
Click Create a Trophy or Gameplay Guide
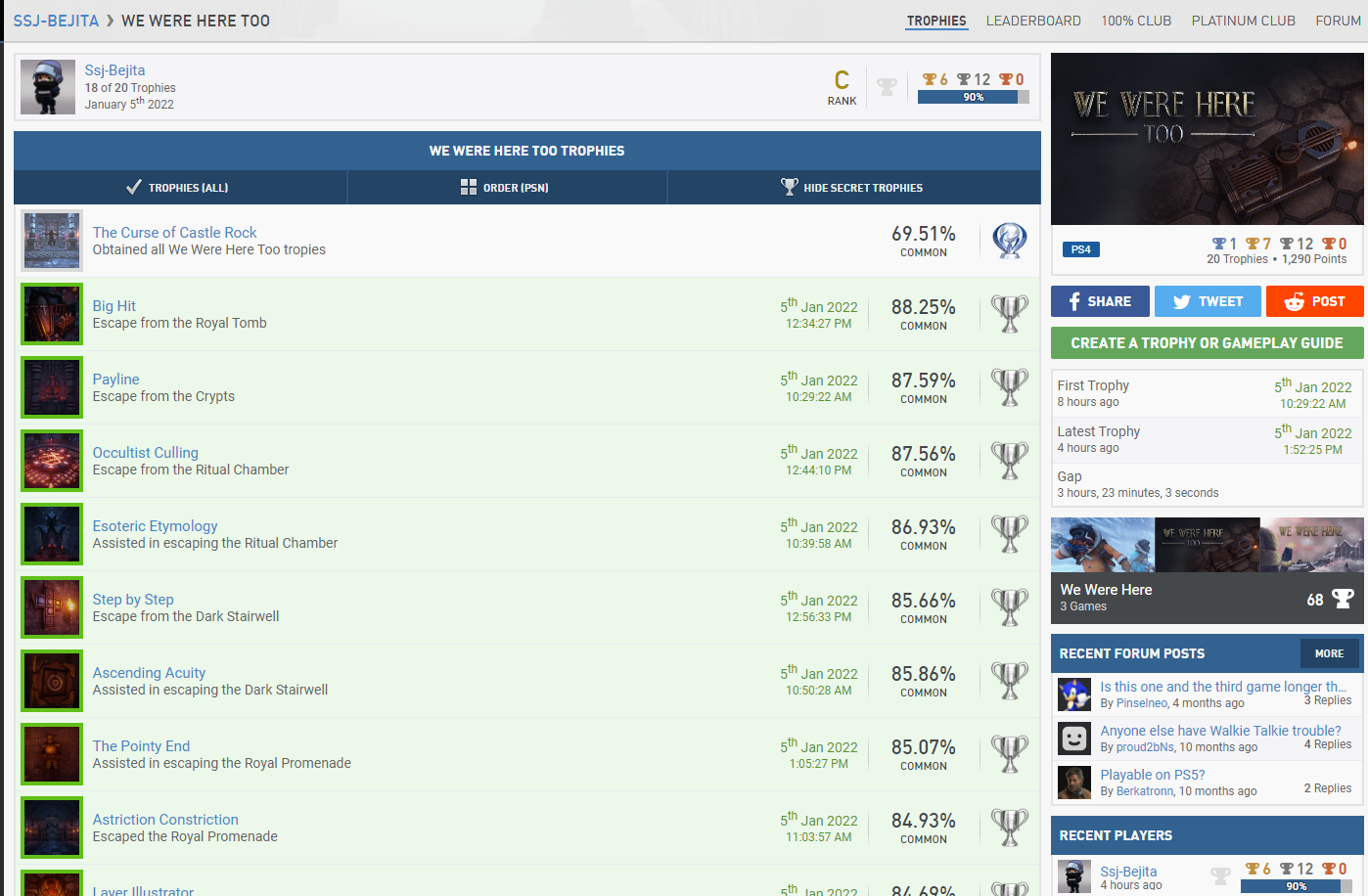pyautogui.click(x=1207, y=343)
